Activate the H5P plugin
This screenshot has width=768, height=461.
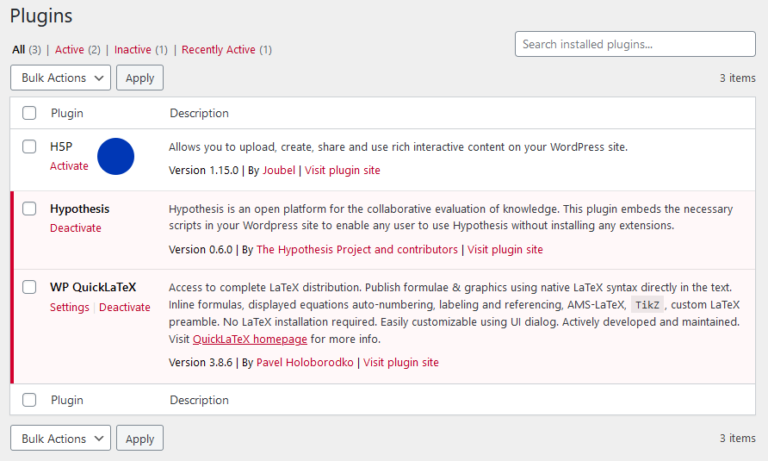pos(69,166)
